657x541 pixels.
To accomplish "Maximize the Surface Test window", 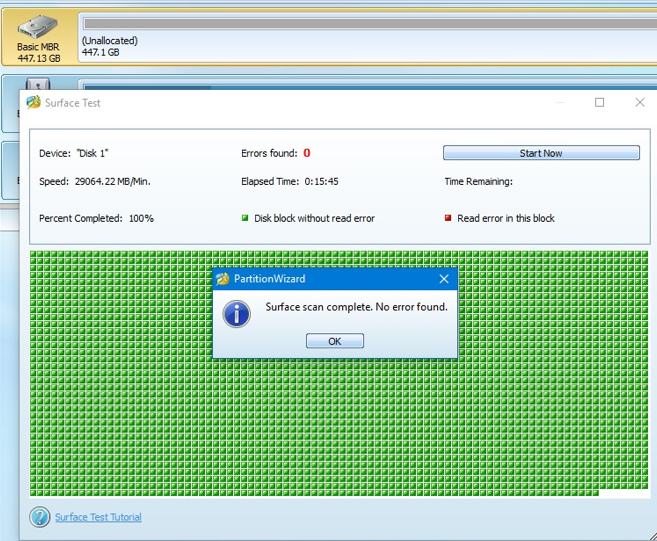I will click(600, 103).
